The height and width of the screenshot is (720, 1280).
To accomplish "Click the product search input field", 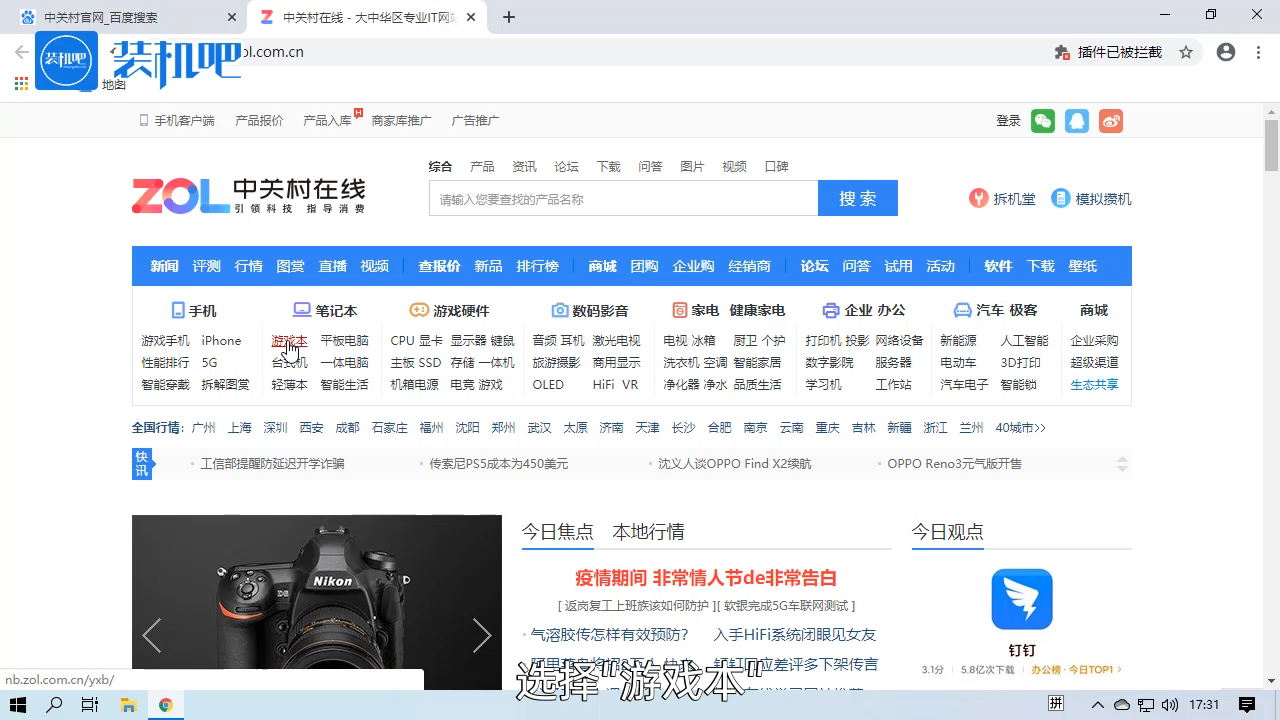I will coord(620,198).
